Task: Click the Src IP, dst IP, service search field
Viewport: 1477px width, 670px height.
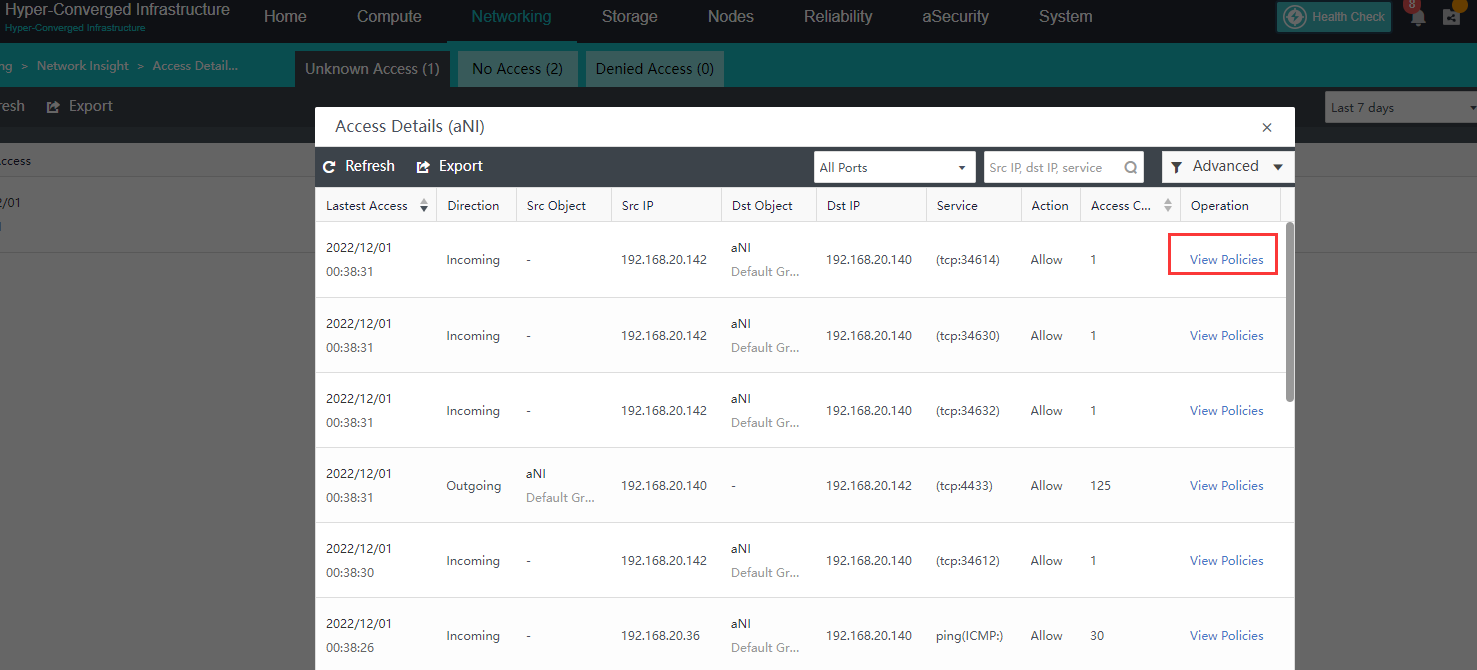Action: [x=1064, y=168]
